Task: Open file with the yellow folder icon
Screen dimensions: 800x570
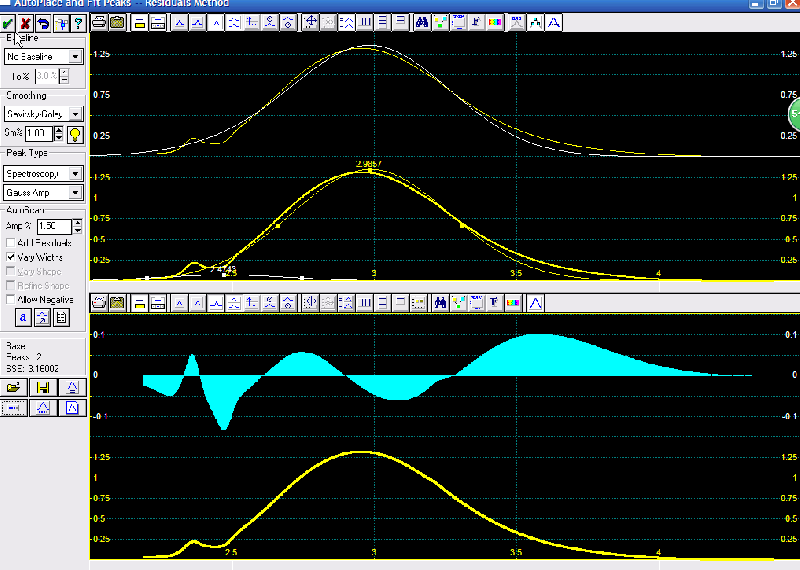Action: (x=14, y=387)
